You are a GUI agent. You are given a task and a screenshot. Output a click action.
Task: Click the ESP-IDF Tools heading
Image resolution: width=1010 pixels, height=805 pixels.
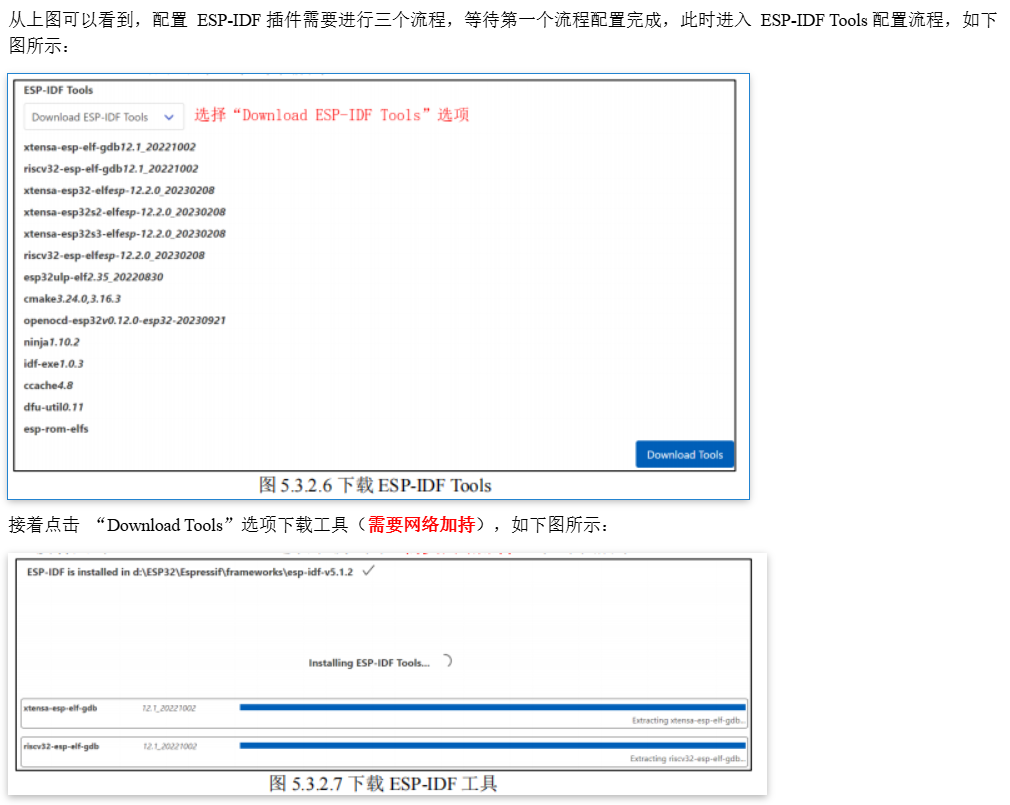click(x=58, y=90)
